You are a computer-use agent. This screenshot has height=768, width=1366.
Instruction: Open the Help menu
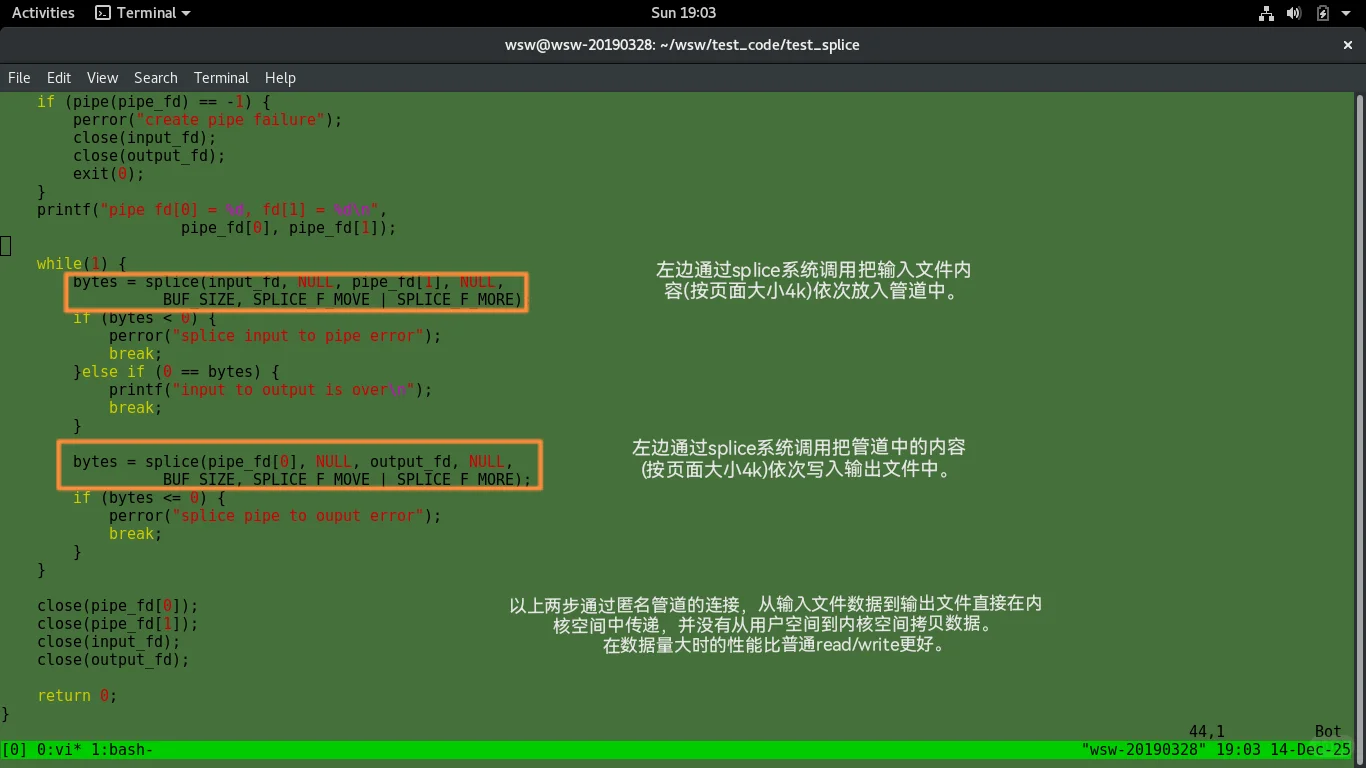click(x=280, y=78)
